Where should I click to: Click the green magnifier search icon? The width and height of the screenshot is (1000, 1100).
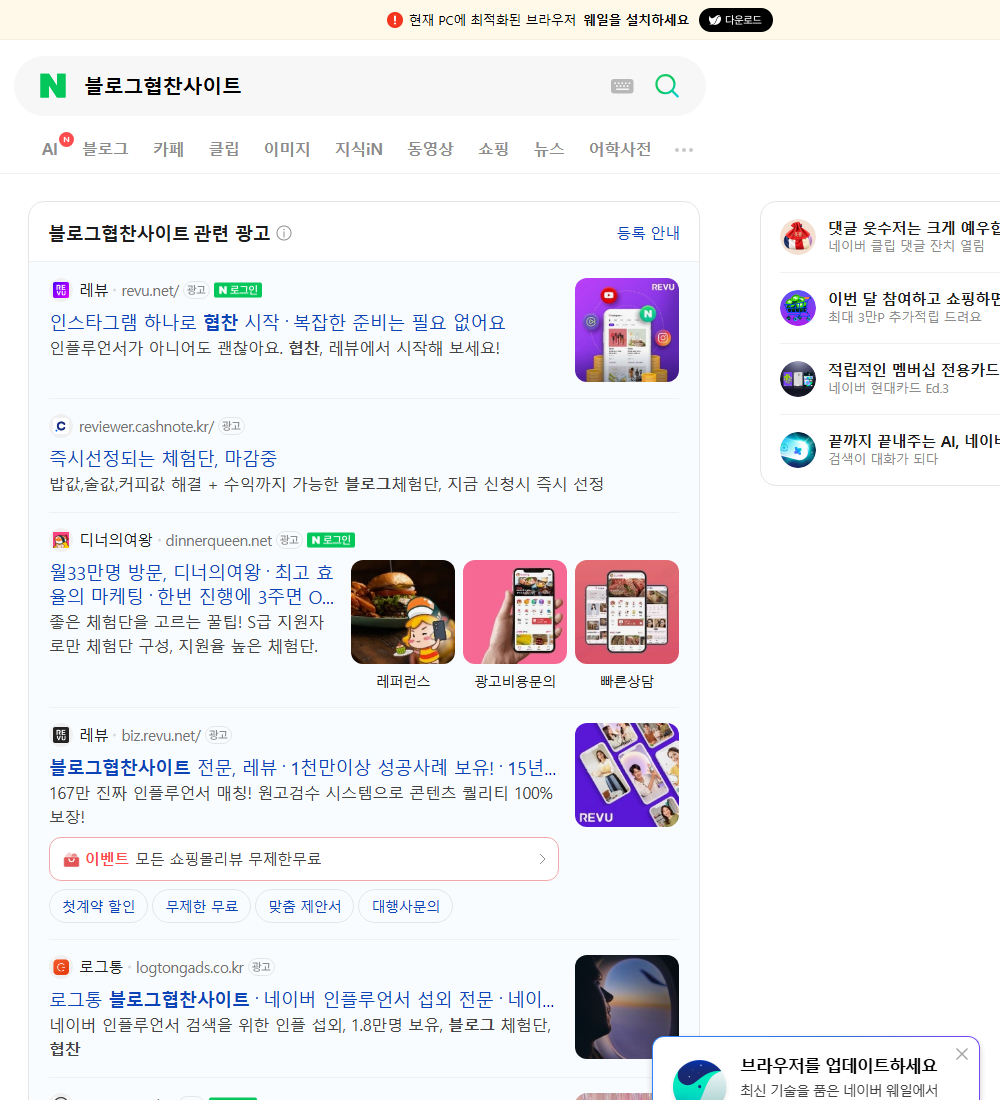pos(667,86)
